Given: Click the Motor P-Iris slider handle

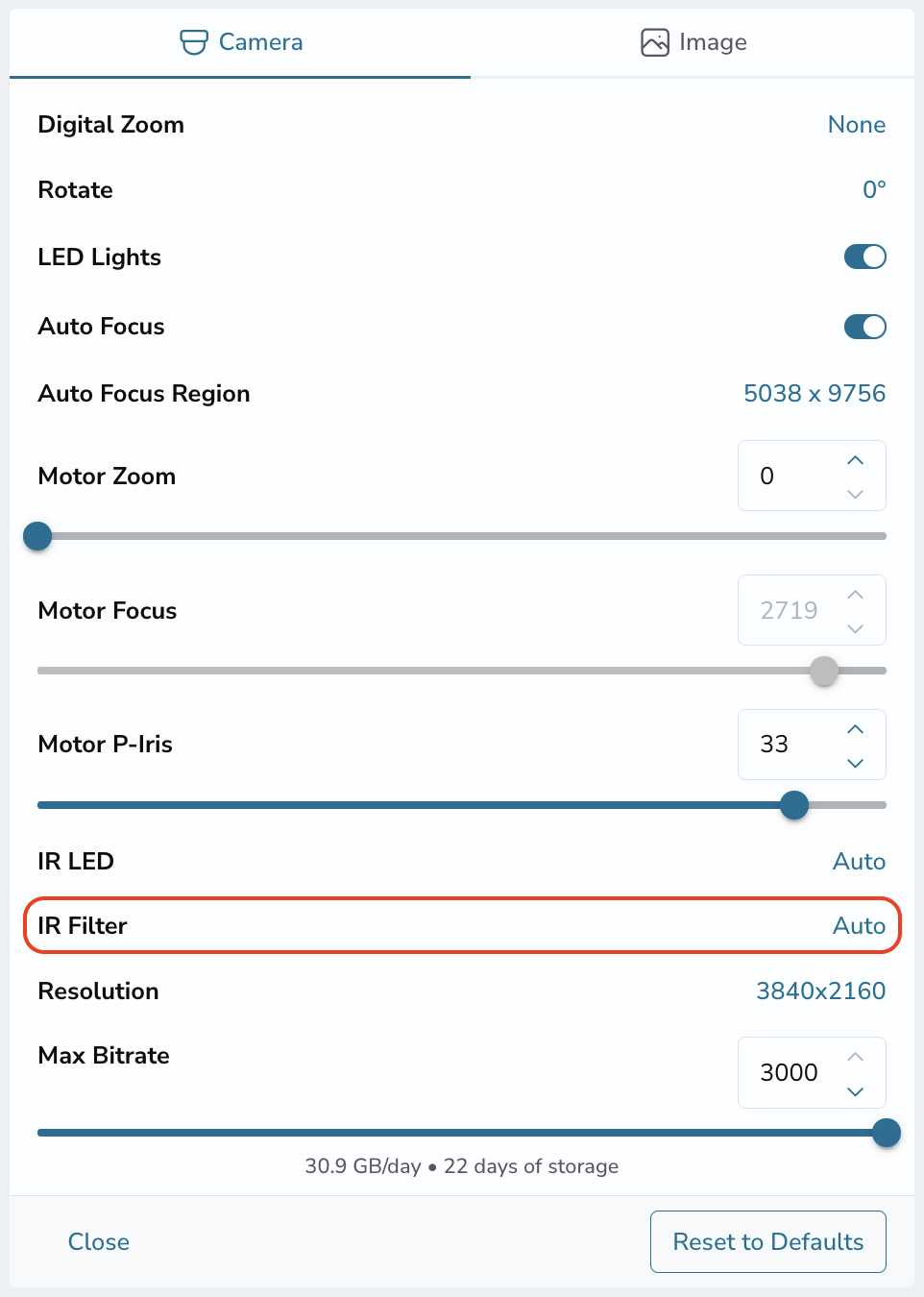Looking at the screenshot, I should 794,805.
